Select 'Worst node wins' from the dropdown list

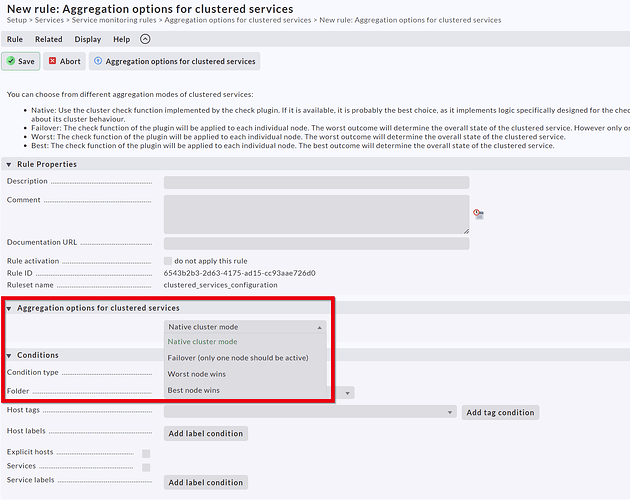(x=195, y=374)
